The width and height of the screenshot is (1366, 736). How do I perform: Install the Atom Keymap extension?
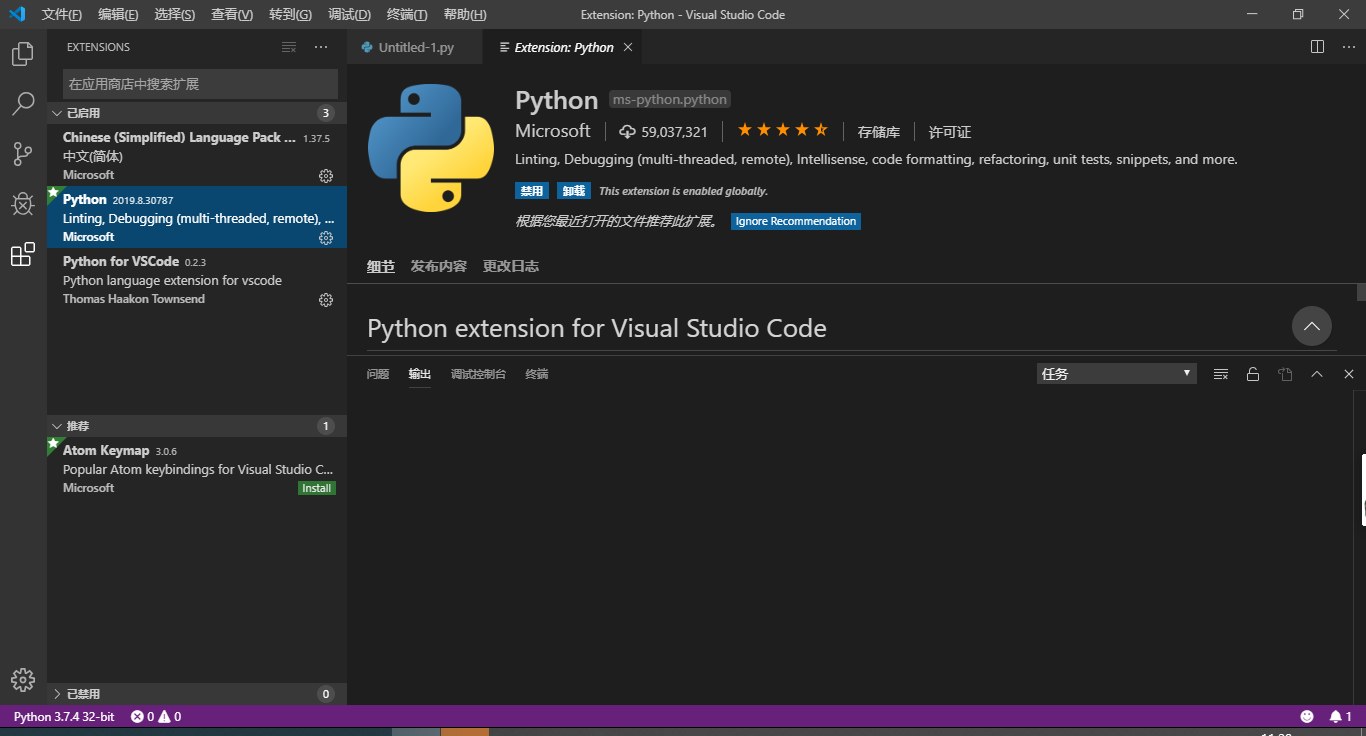(317, 488)
